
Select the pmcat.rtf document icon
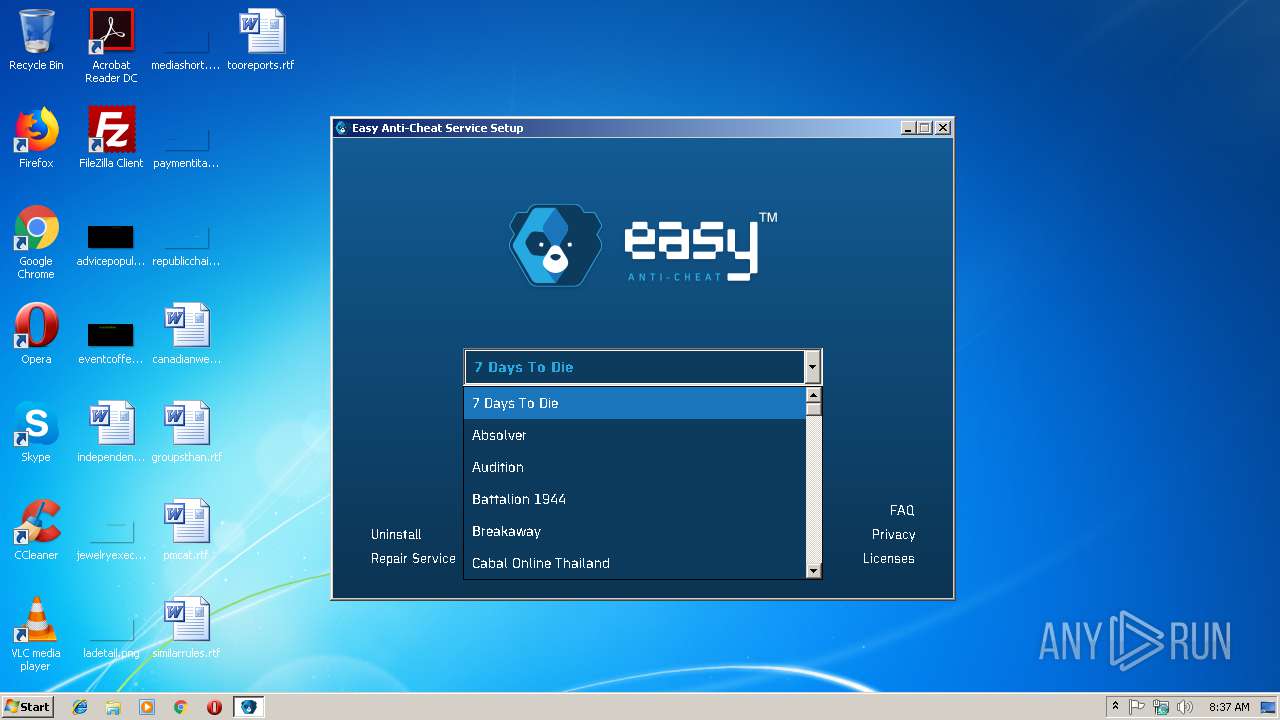point(187,530)
